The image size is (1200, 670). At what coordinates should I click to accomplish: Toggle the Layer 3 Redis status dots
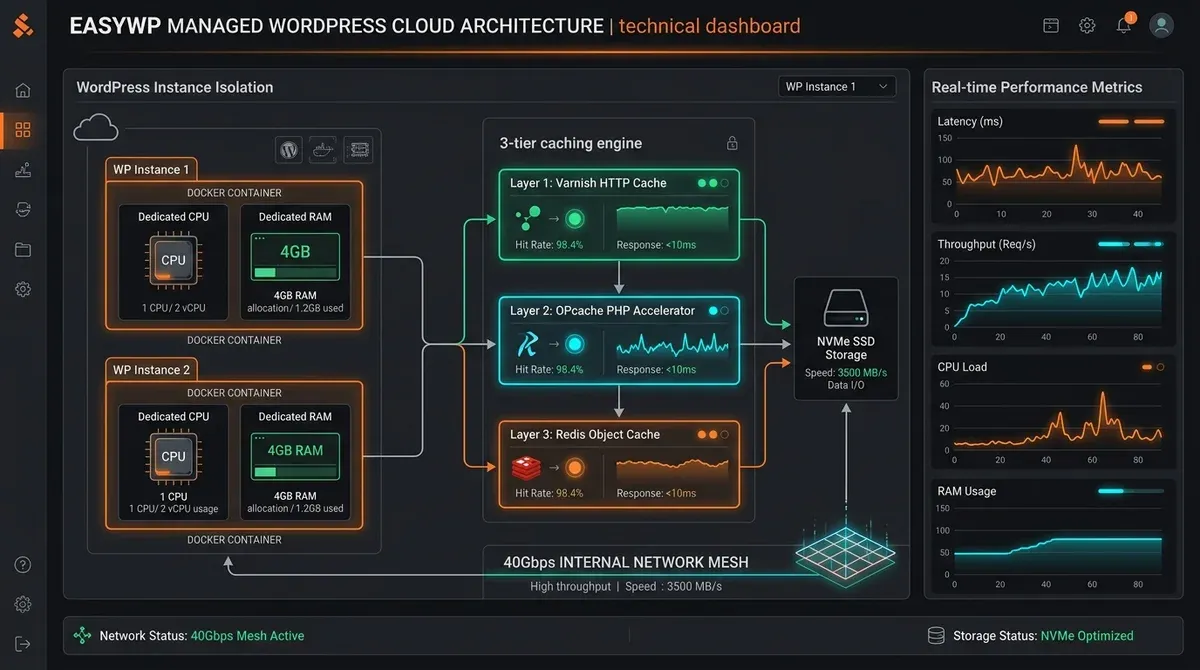[713, 435]
